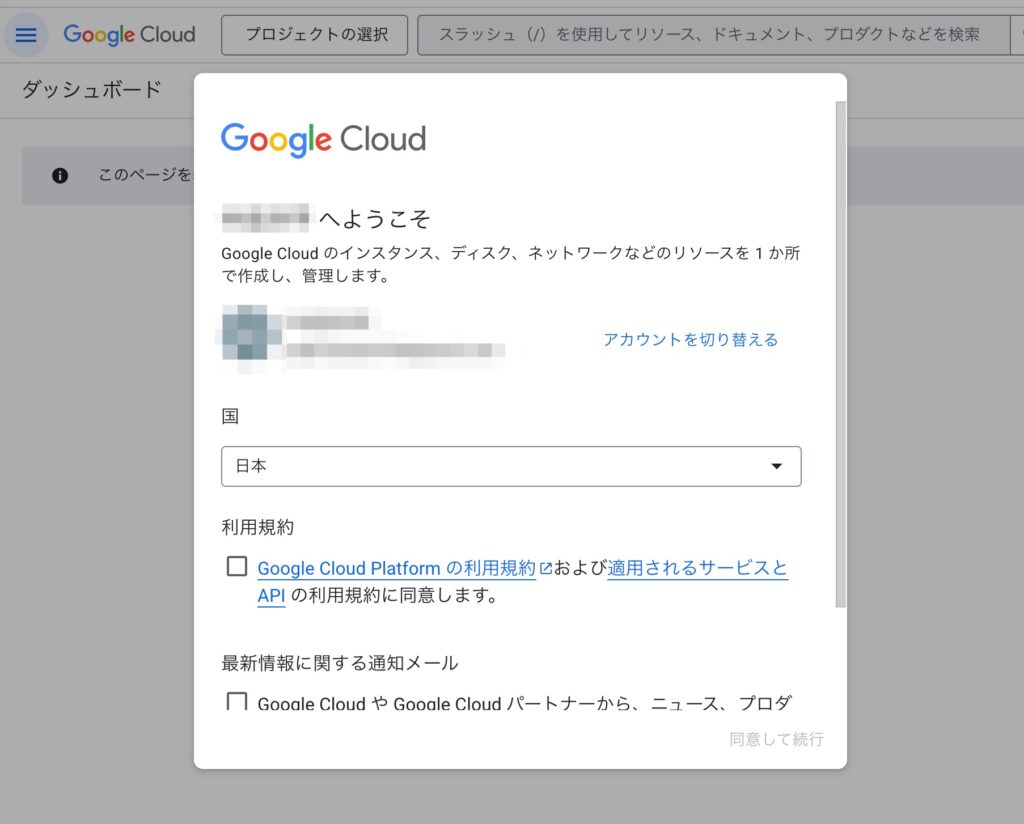Select the ダッシュボード page title
The width and height of the screenshot is (1024, 824).
point(91,90)
